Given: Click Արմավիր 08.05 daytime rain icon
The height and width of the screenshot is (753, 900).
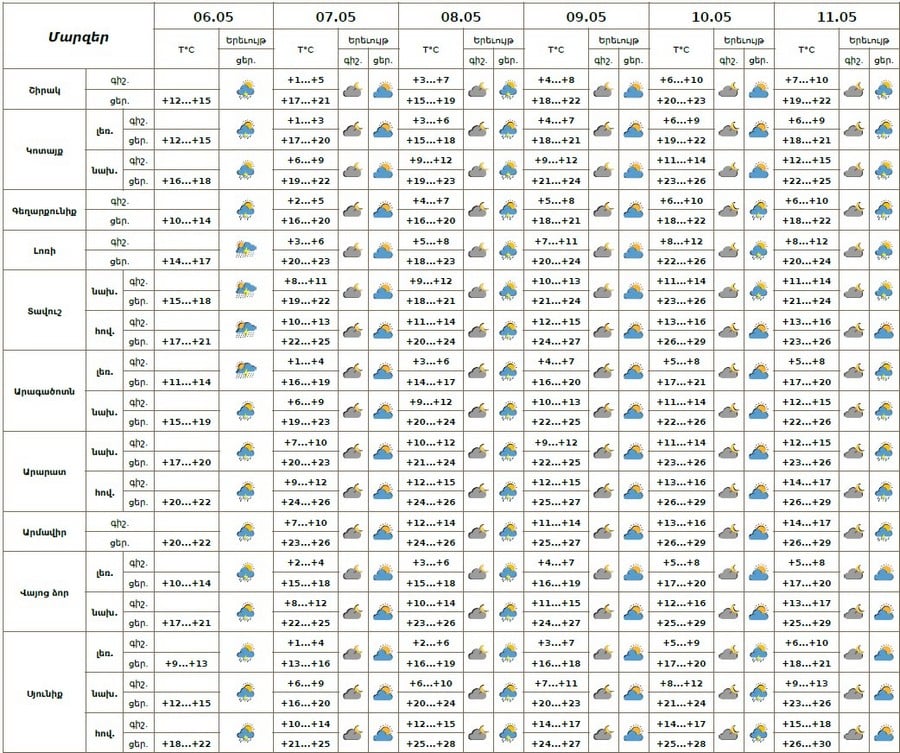Looking at the screenshot, I should [508, 531].
